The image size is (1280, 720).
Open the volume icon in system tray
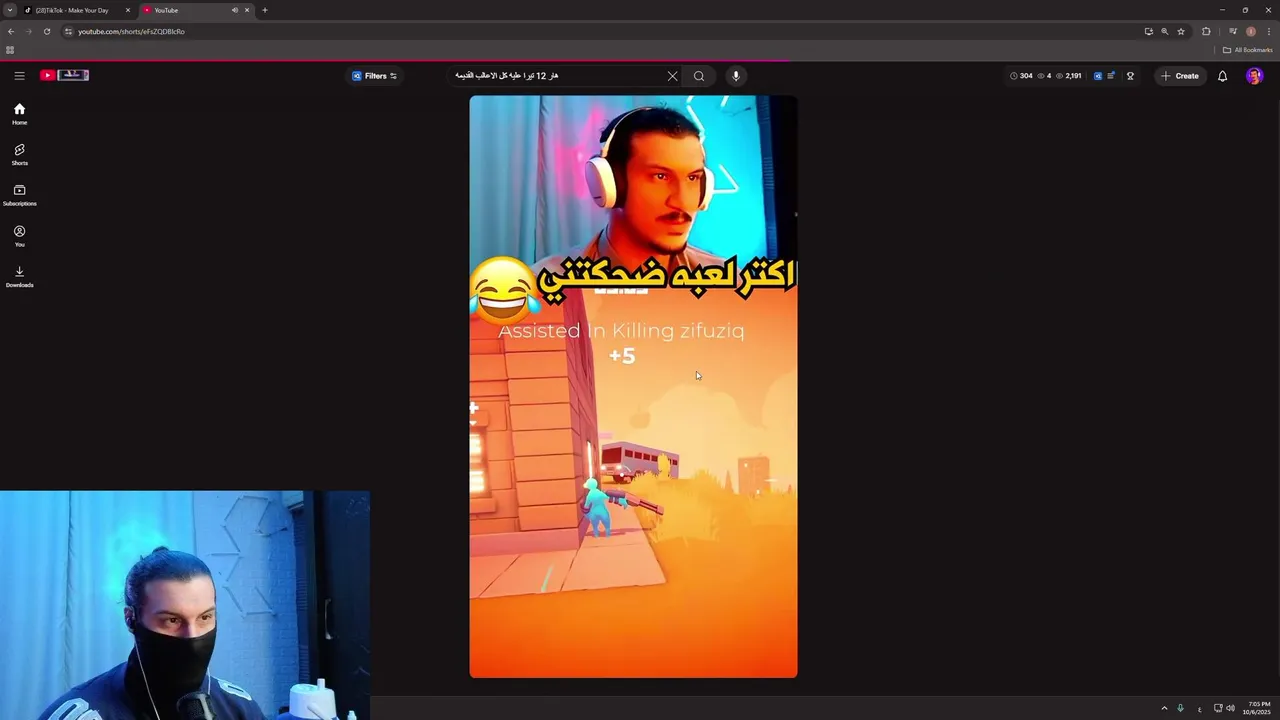point(1230,708)
